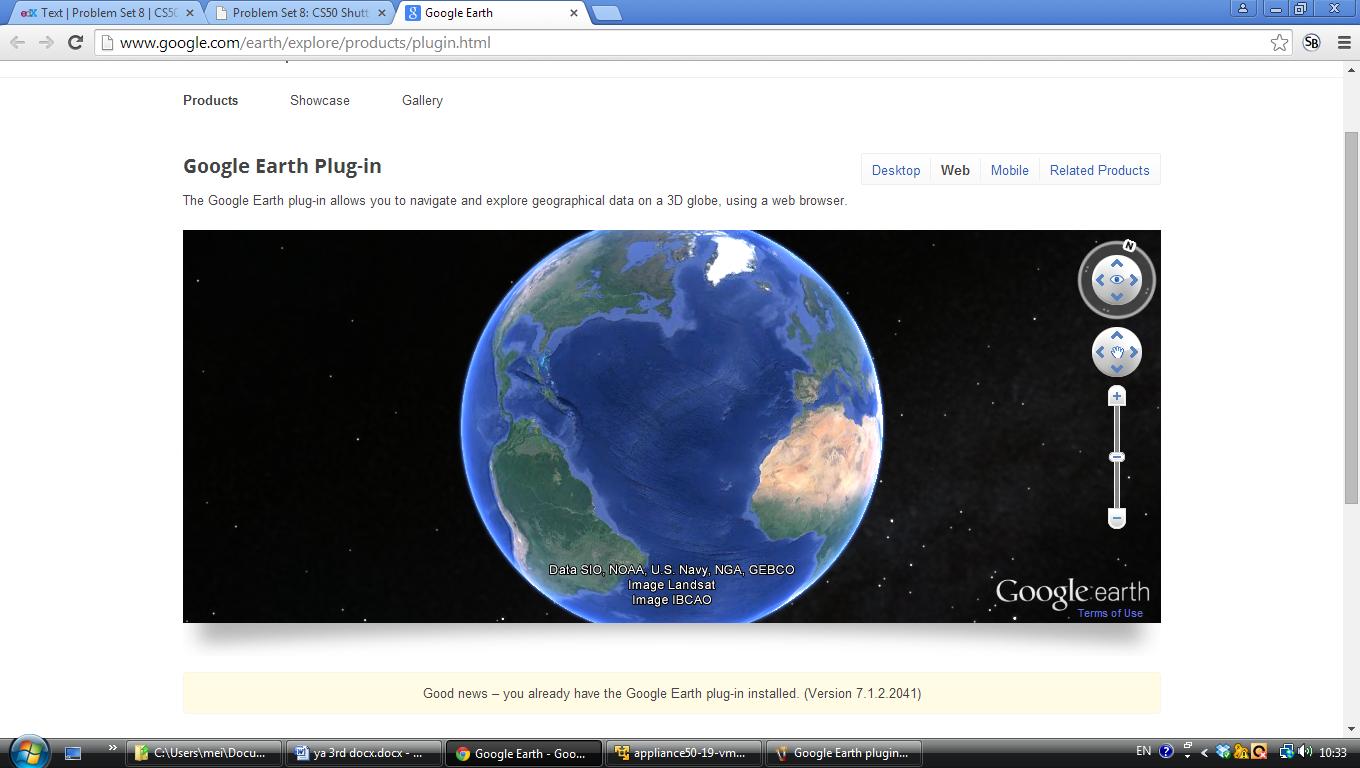Expand the quick launch chevron

point(112,747)
